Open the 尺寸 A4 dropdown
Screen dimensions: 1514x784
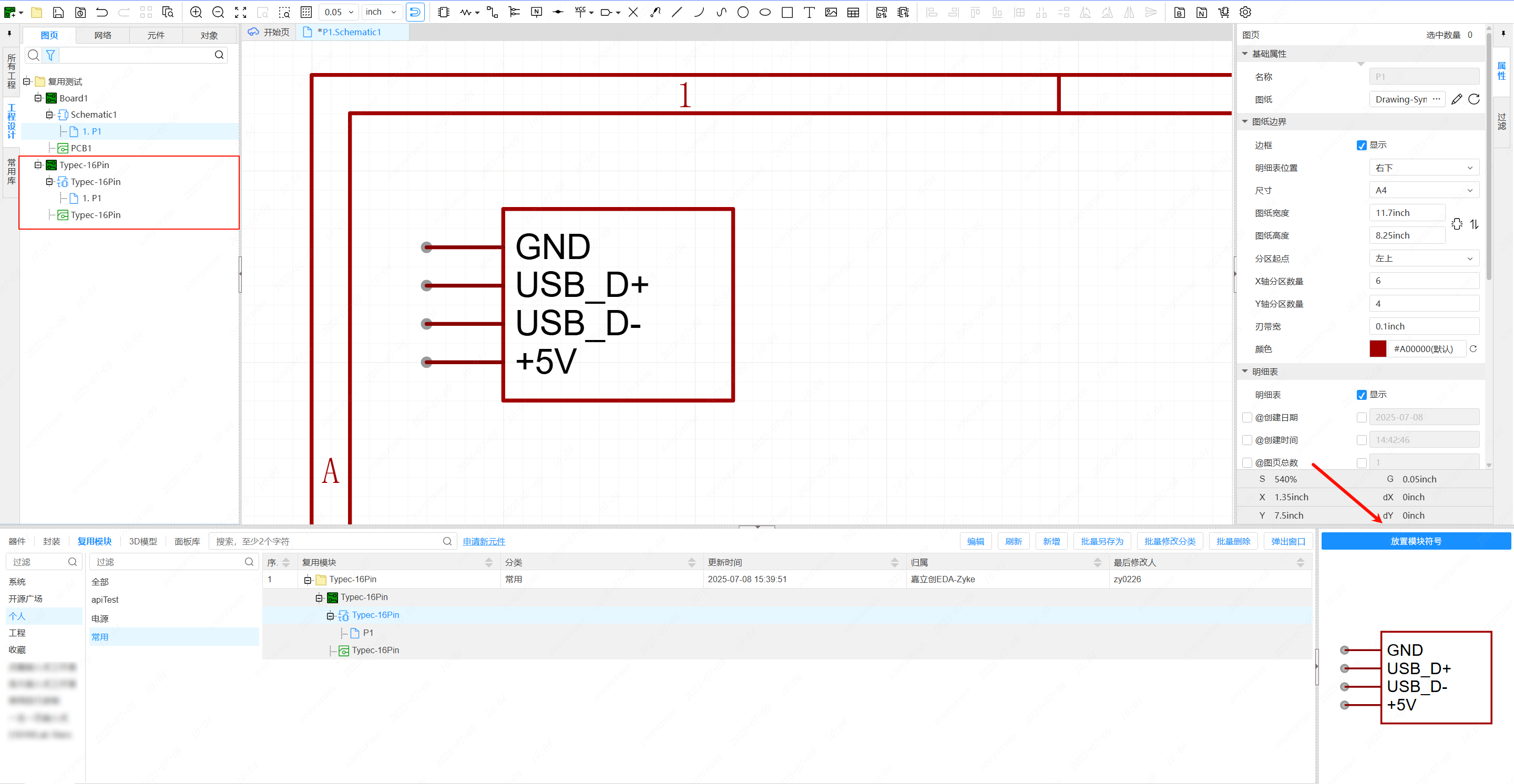pyautogui.click(x=1424, y=190)
